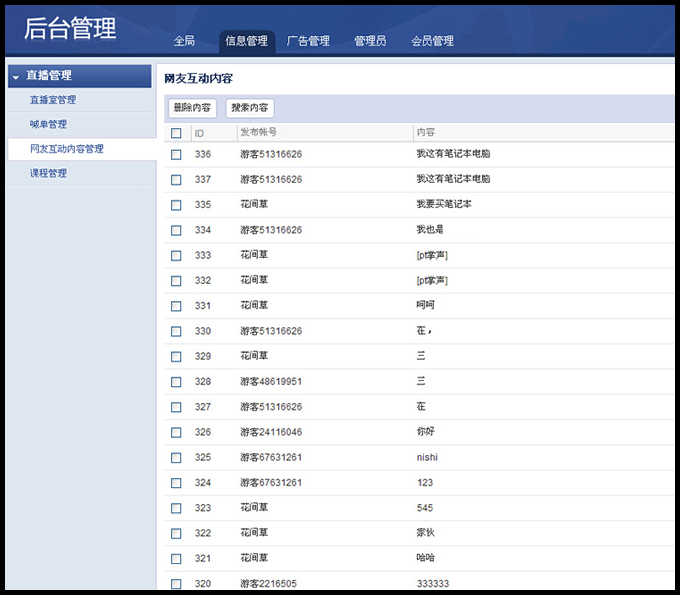Open 课程管理 in the sidebar
Image resolution: width=680 pixels, height=595 pixels.
48,173
